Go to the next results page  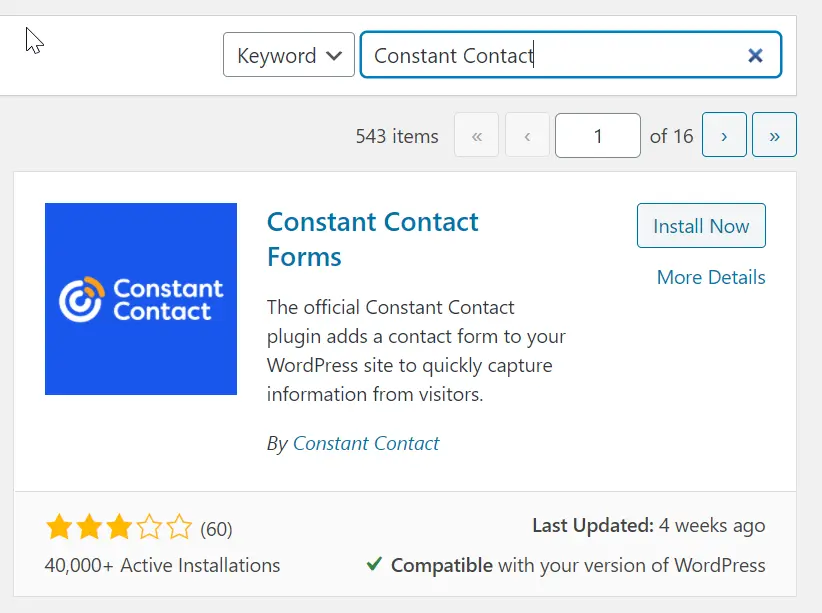coord(724,136)
